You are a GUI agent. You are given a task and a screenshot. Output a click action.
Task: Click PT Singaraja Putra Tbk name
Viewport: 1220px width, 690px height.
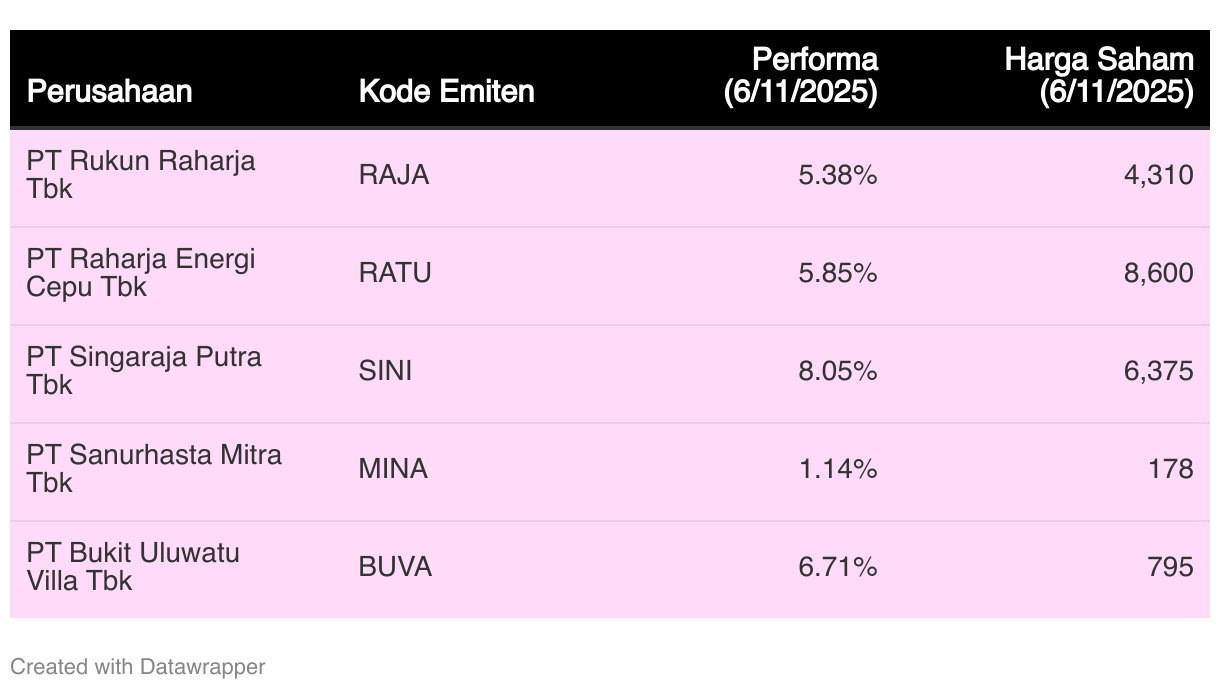pos(144,371)
